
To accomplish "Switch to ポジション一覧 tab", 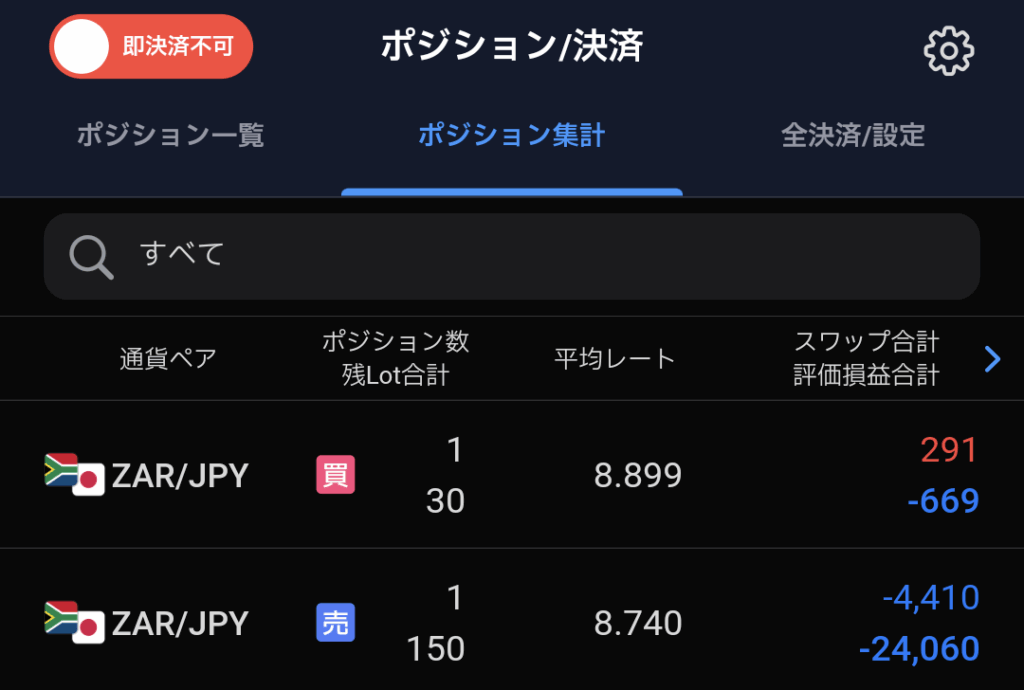I will pyautogui.click(x=170, y=136).
